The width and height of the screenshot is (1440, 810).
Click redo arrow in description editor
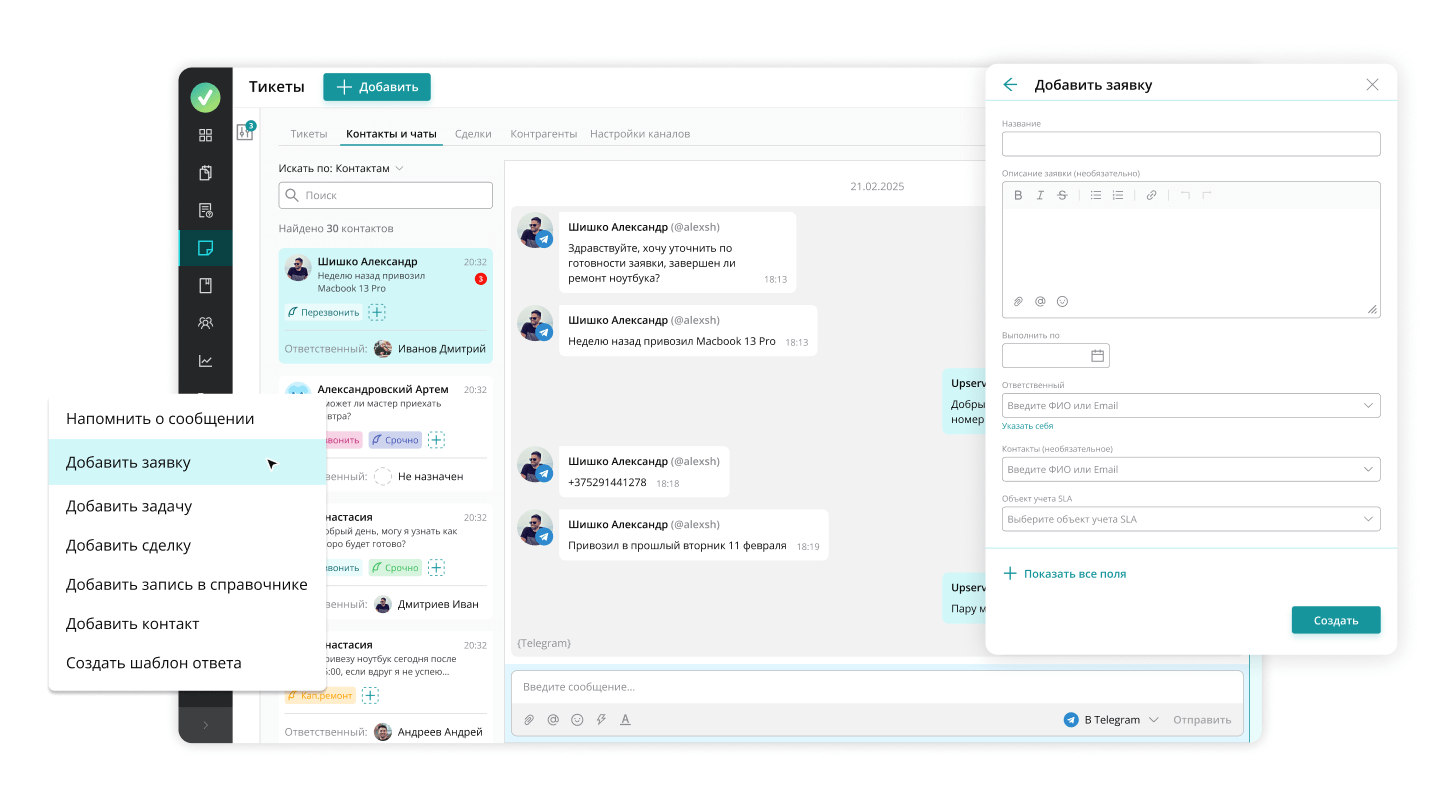(1207, 195)
